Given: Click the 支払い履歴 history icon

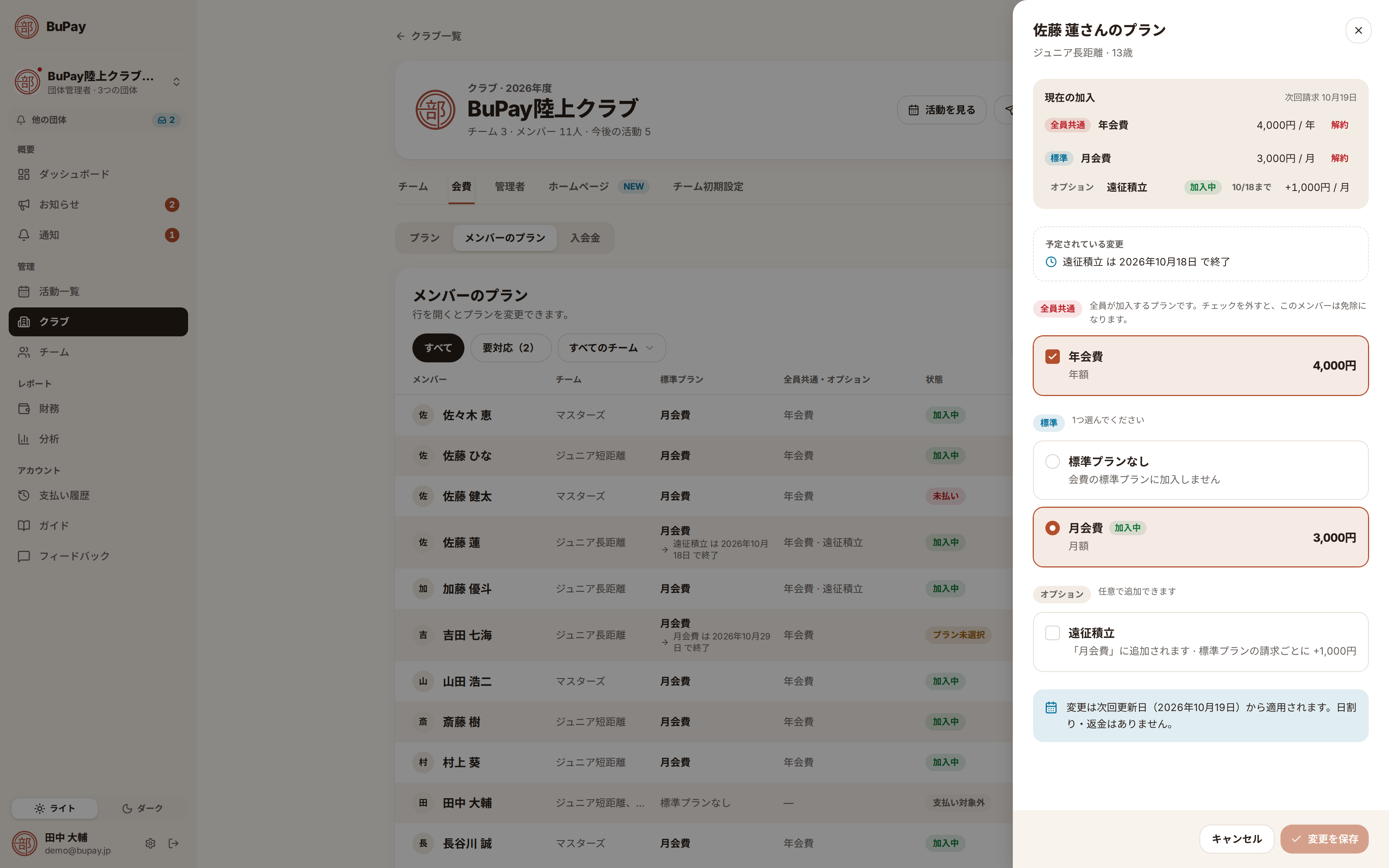Looking at the screenshot, I should point(24,495).
